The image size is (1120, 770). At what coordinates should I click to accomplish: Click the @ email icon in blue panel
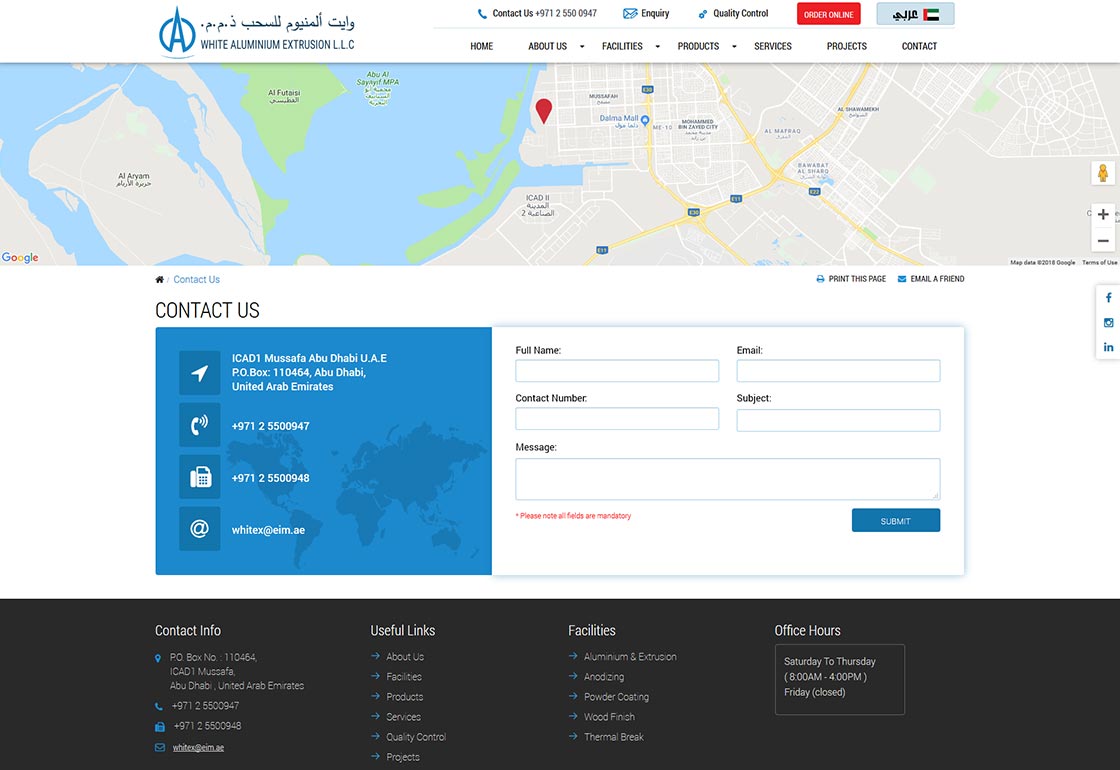[x=199, y=529]
